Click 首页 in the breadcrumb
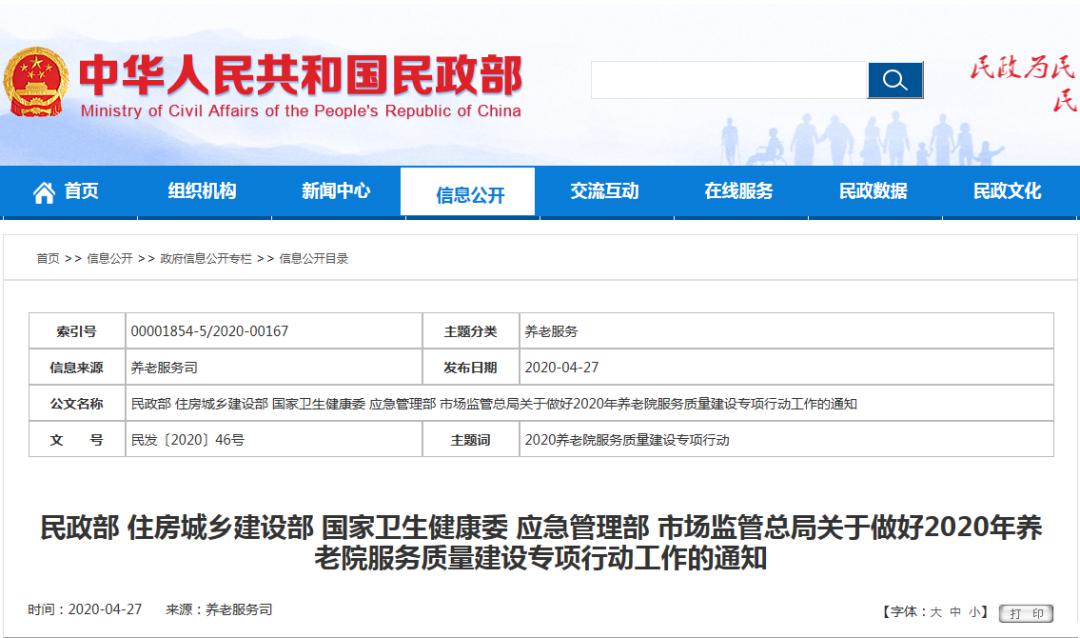The width and height of the screenshot is (1080, 638). coord(48,258)
